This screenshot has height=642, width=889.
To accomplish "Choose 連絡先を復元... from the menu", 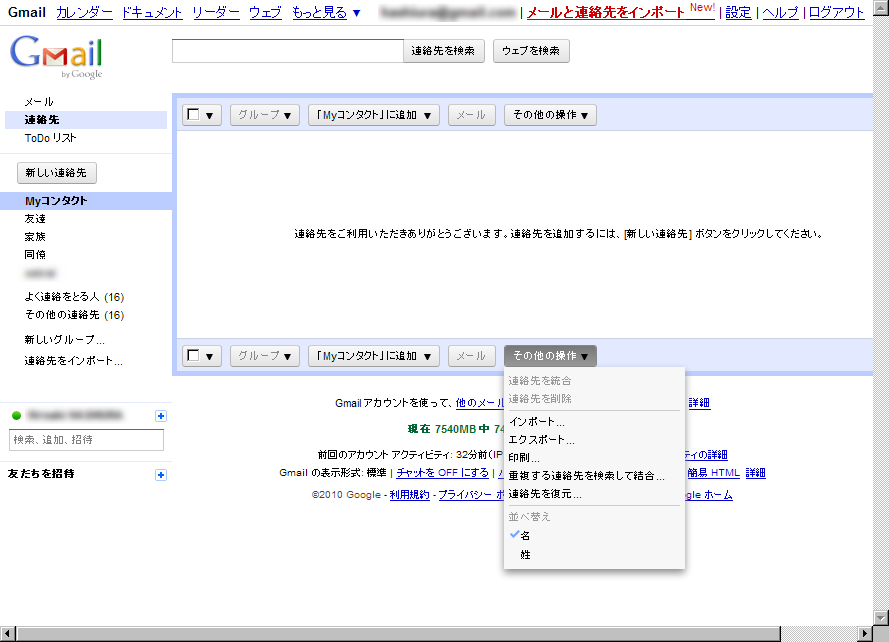I will click(x=545, y=494).
